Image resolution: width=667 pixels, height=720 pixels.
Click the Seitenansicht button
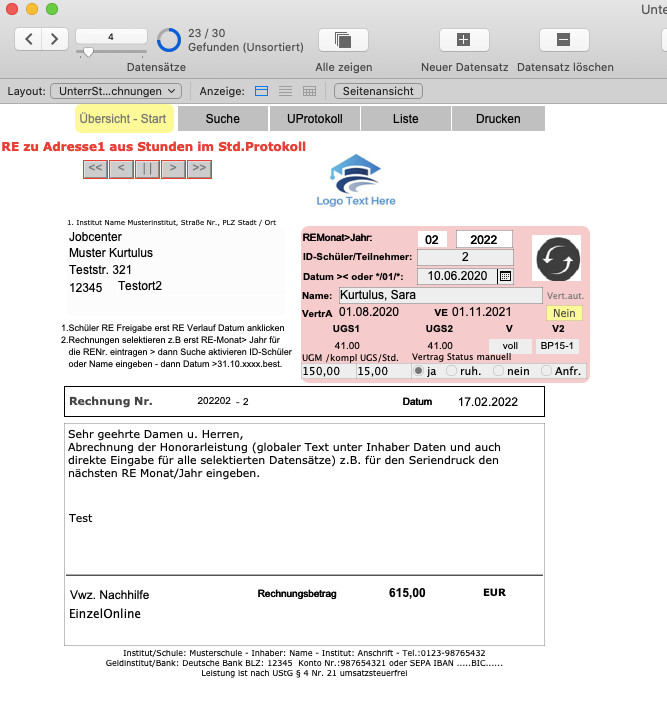pos(378,91)
